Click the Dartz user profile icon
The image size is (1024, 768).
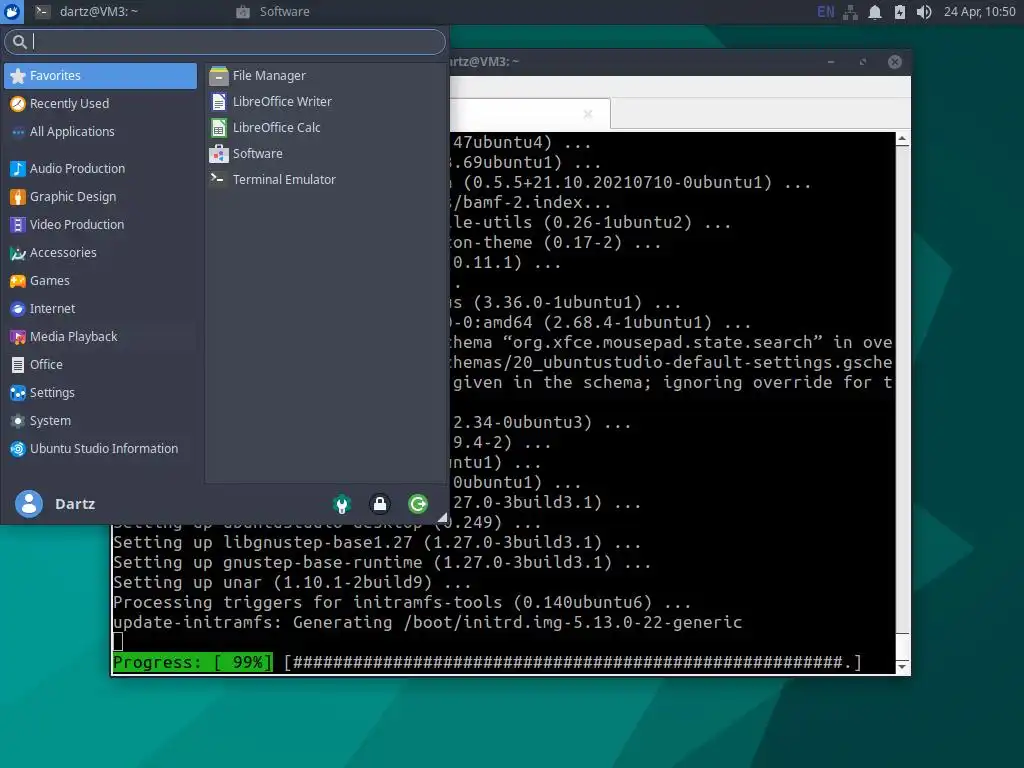(29, 504)
